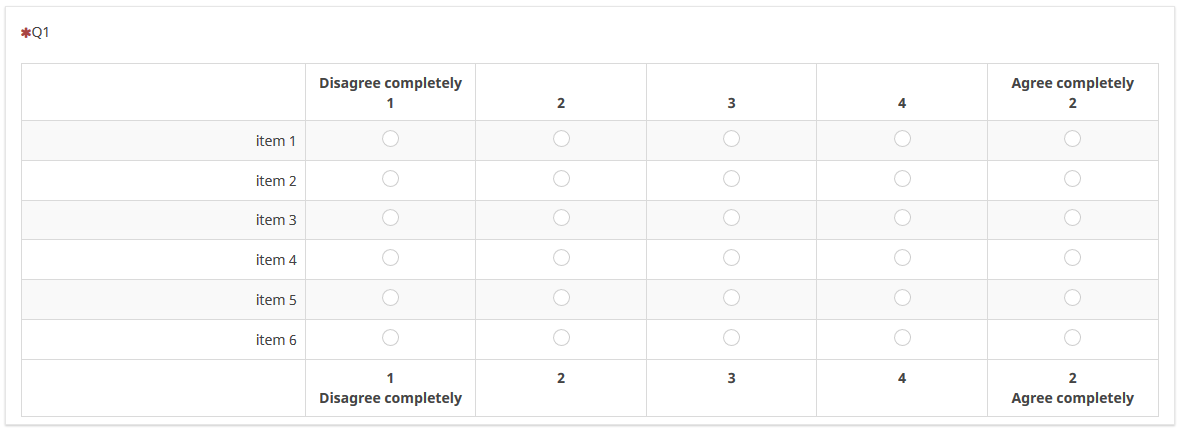Choose rating 4 for item 2
Screen dimensions: 1184x433
pyautogui.click(x=902, y=179)
